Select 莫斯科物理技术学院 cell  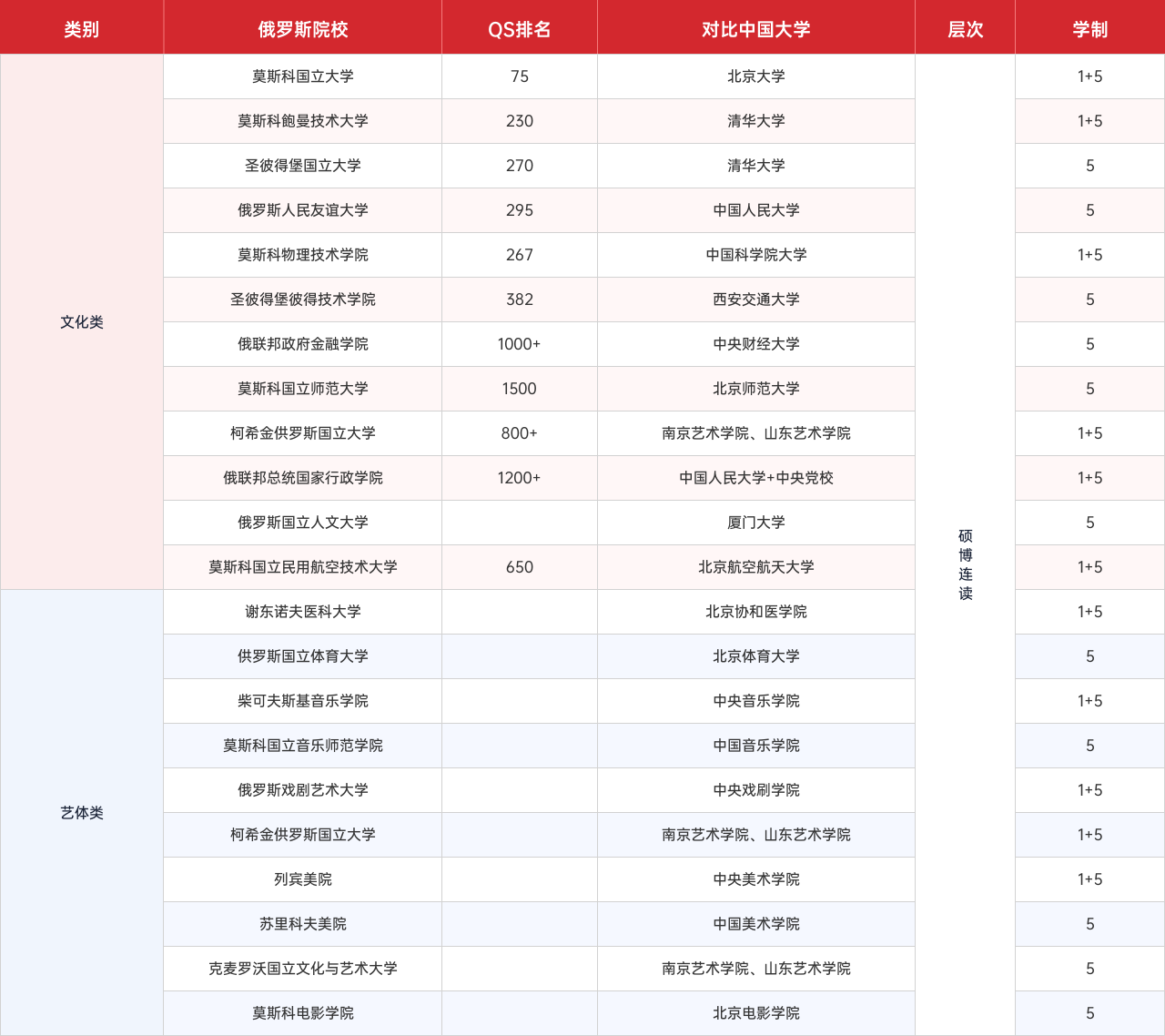pyautogui.click(x=303, y=255)
